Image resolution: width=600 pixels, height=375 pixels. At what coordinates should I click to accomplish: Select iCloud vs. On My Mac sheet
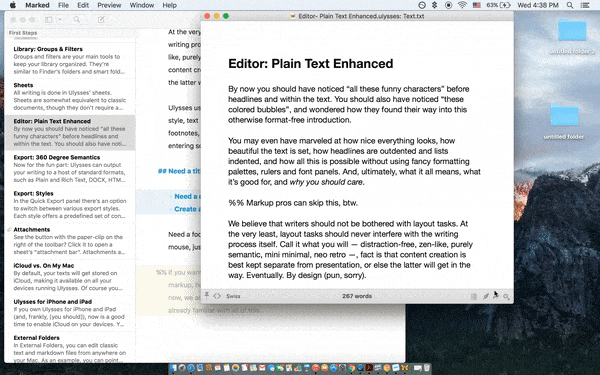click(x=70, y=277)
